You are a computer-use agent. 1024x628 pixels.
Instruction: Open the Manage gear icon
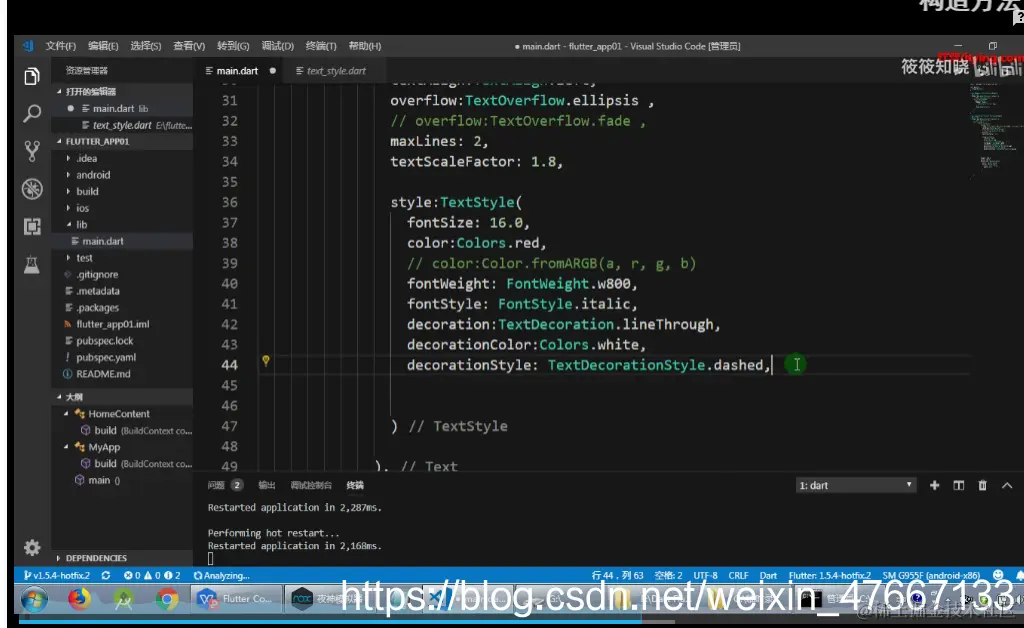[31, 547]
